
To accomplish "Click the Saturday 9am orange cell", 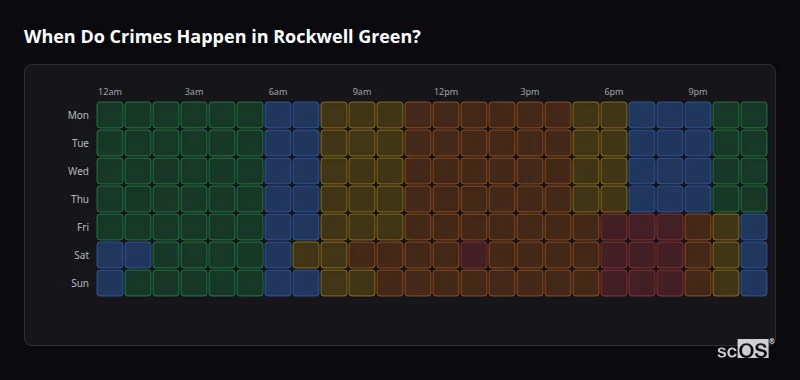I will pos(362,255).
